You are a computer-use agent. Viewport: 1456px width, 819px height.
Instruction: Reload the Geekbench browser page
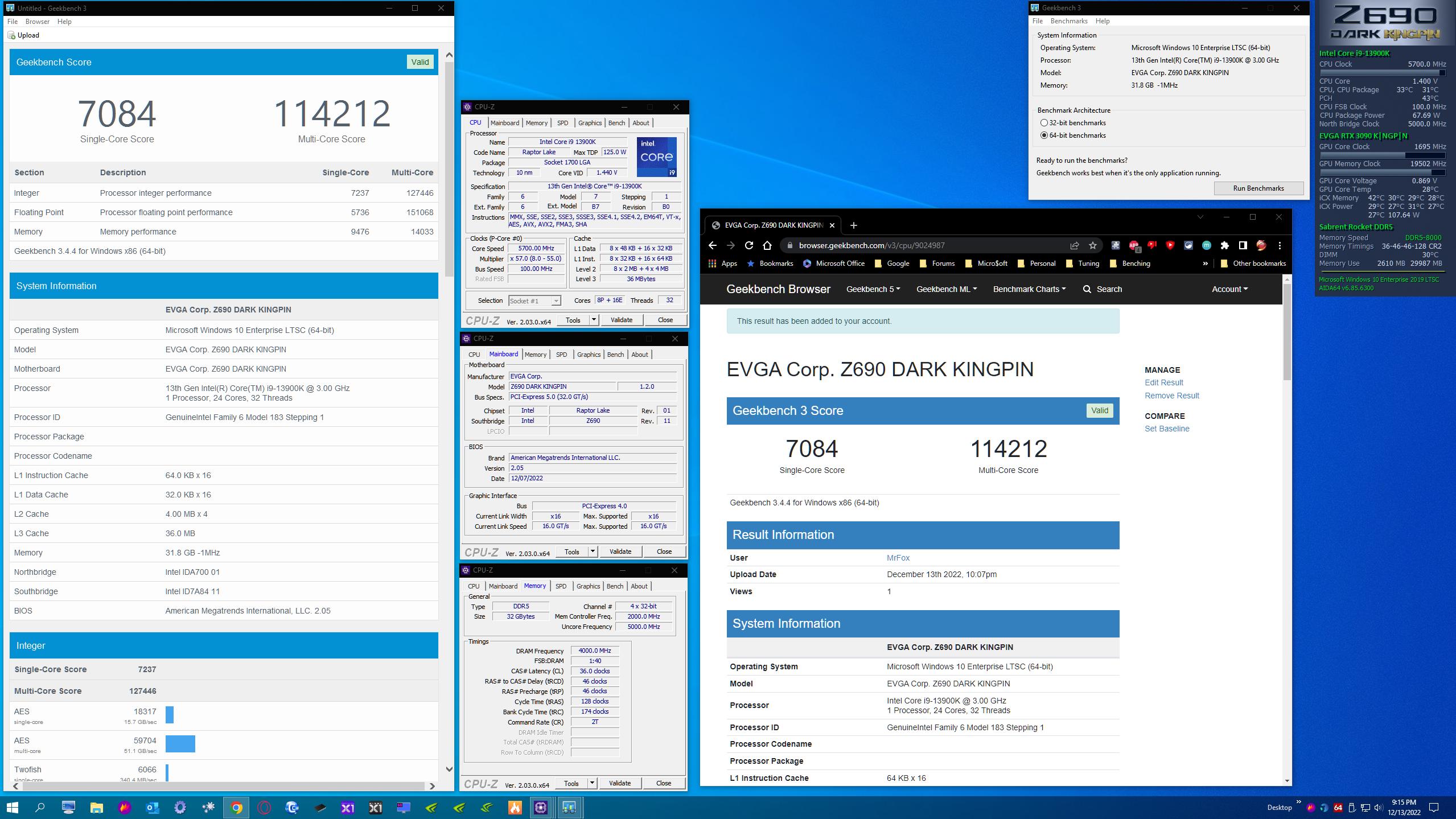[749, 245]
